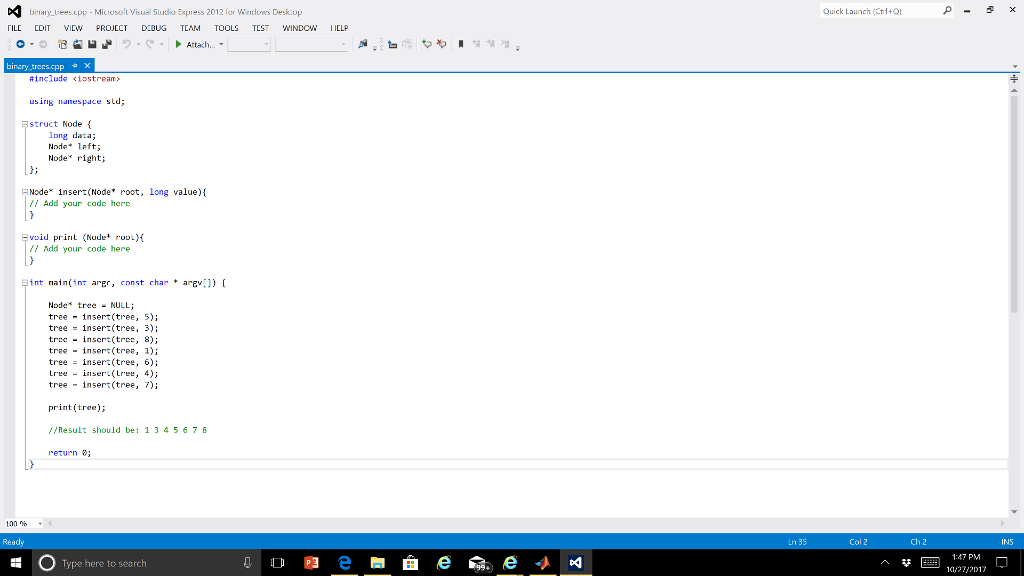Click the Undo toolbar icon
This screenshot has height=576, width=1024.
(126, 44)
